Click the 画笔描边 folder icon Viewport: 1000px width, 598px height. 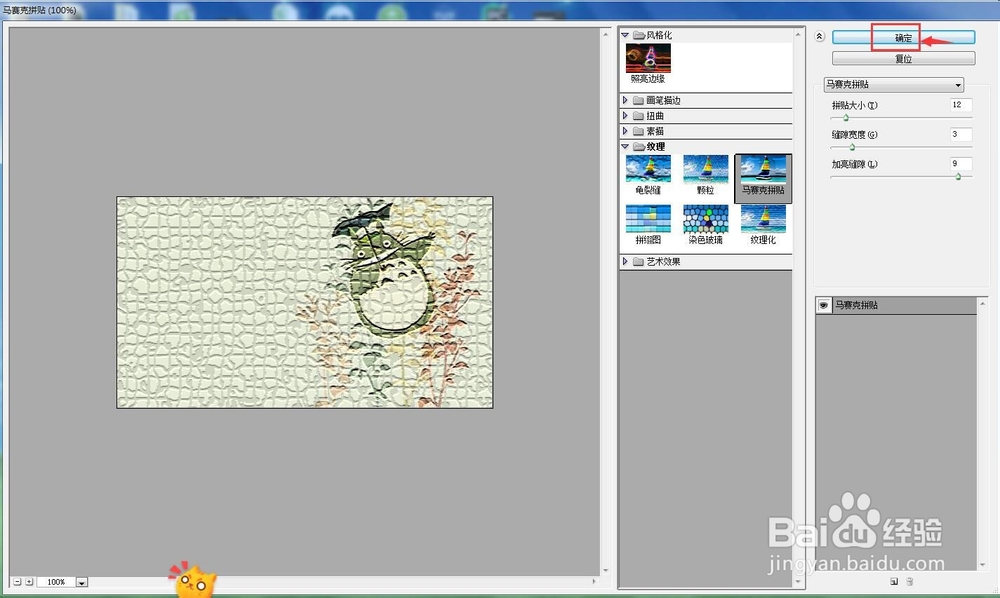pyautogui.click(x=638, y=100)
